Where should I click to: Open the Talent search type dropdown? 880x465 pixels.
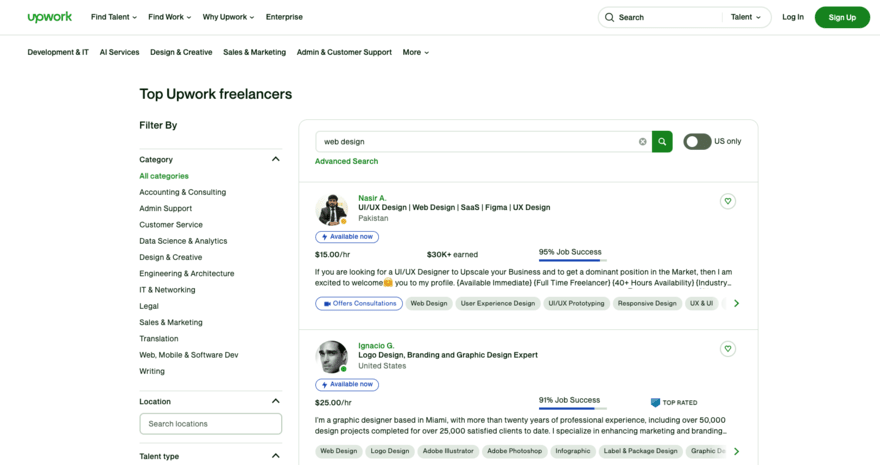click(745, 17)
